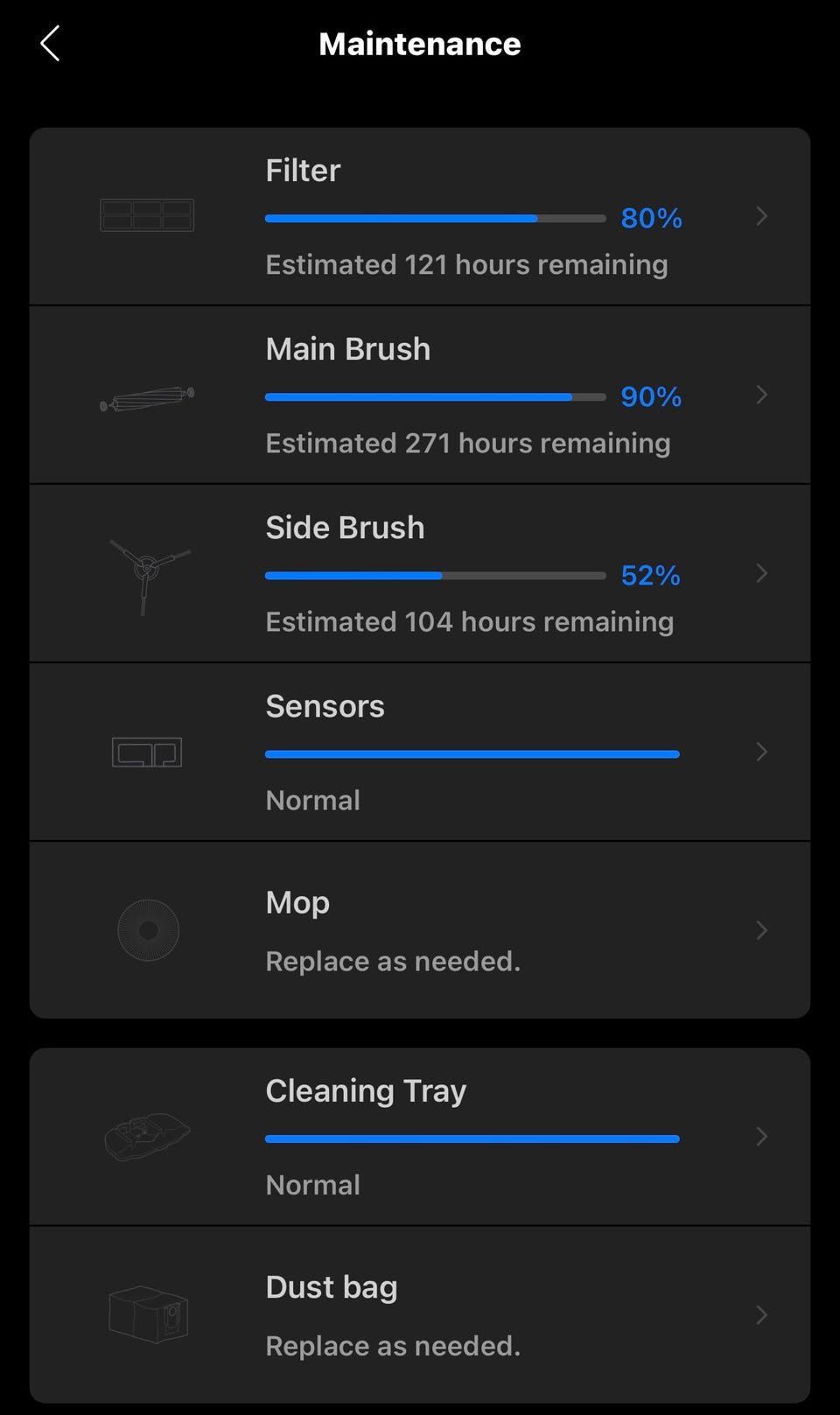Tap the Dust bag icon
840x1415 pixels.
(148, 1313)
